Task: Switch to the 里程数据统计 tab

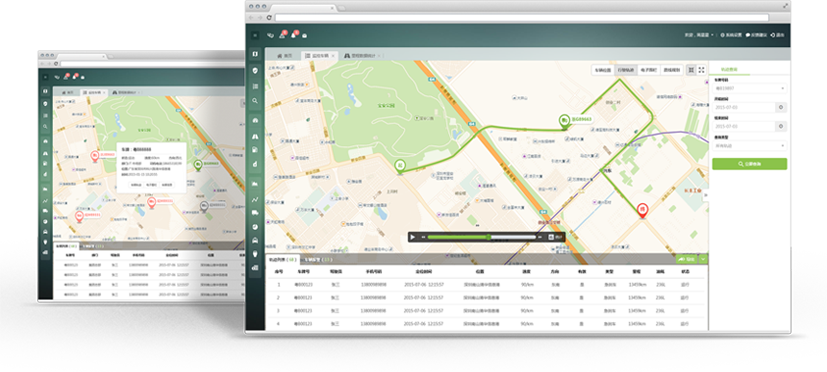Action: click(x=362, y=55)
